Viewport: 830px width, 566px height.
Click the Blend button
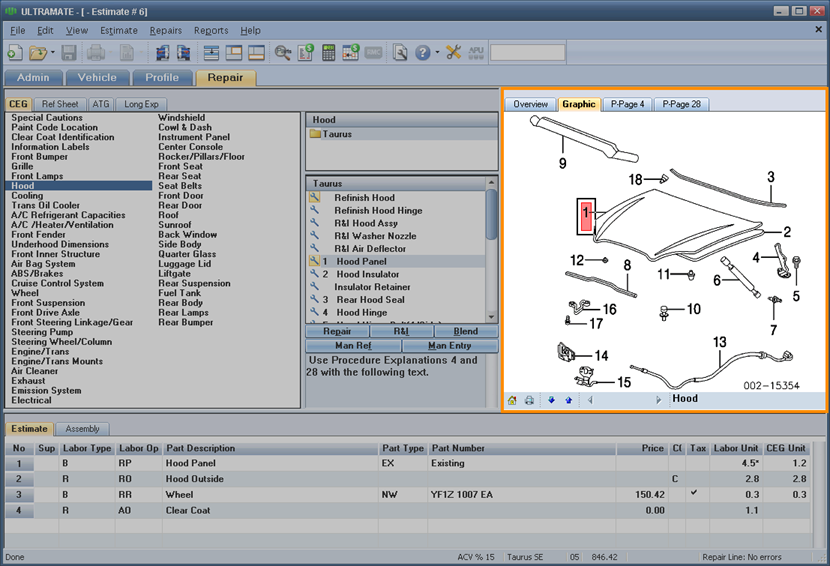click(465, 331)
